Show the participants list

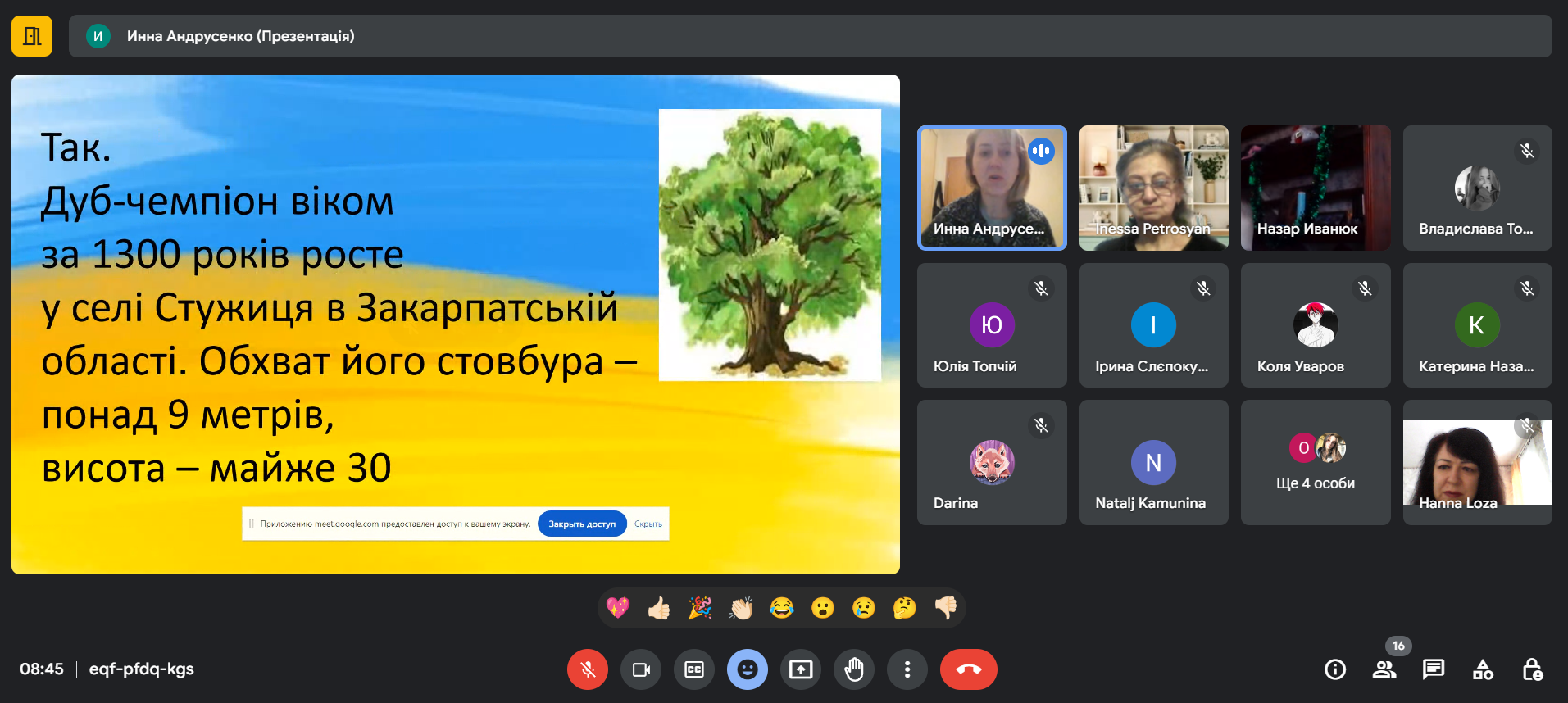pyautogui.click(x=1384, y=669)
